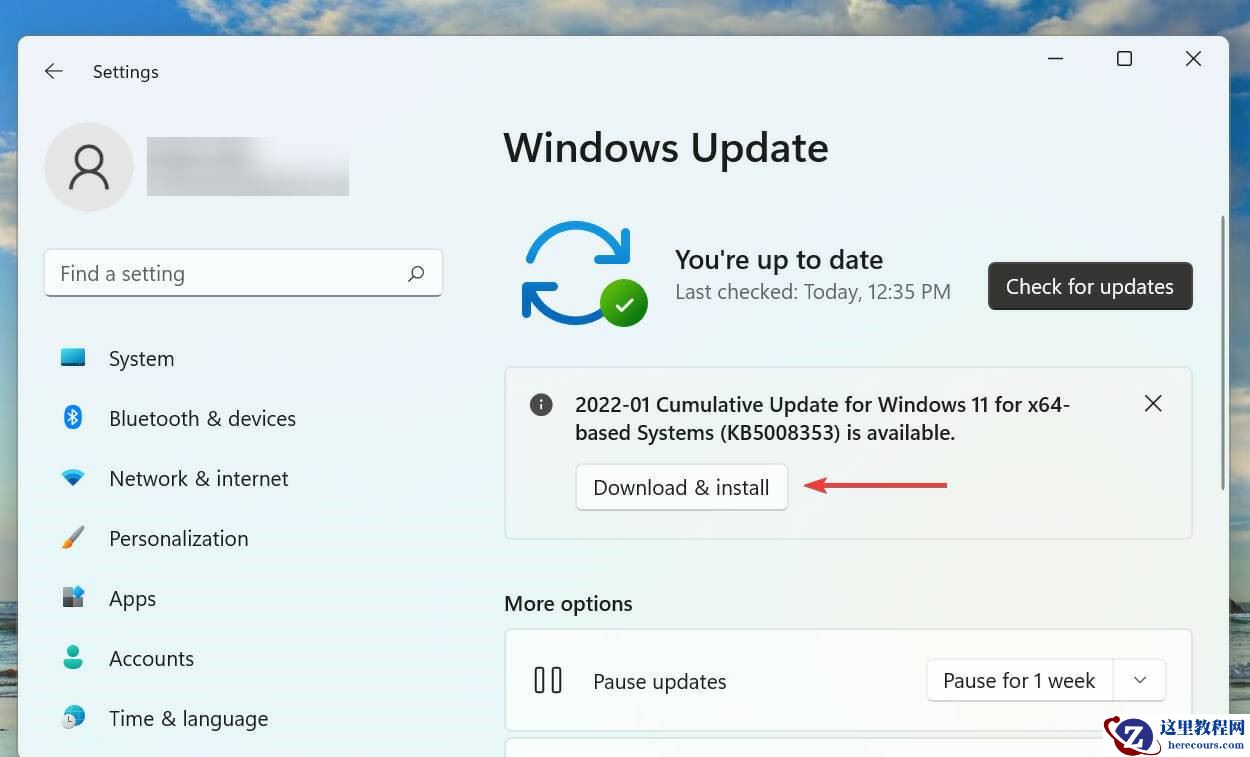Select the Apps sidebar icon

coord(73,597)
